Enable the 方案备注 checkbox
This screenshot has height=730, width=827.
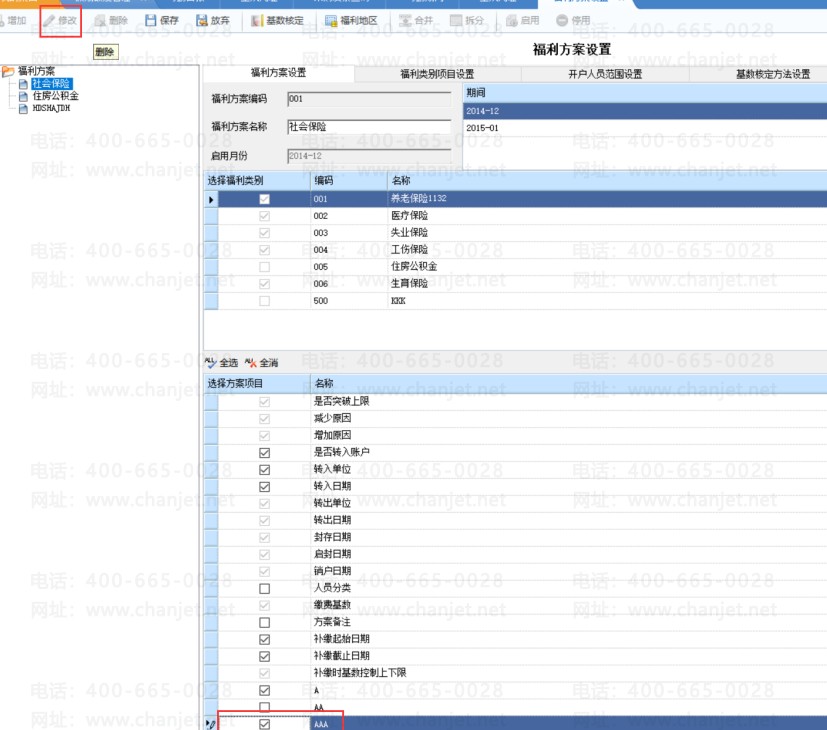pyautogui.click(x=264, y=622)
